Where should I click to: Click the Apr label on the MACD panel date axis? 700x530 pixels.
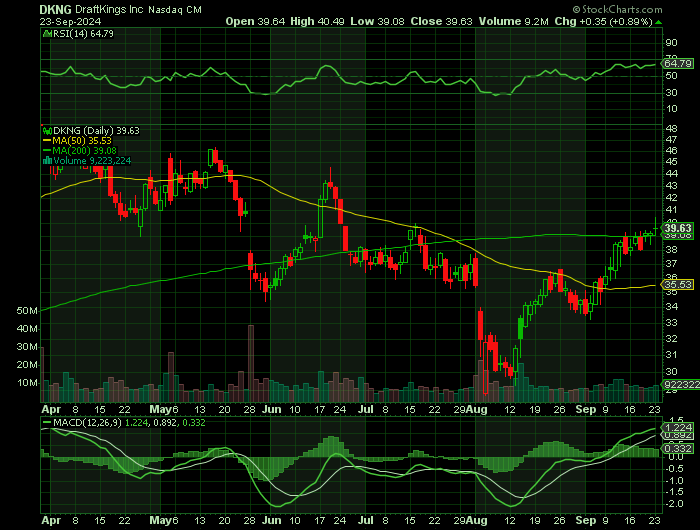tap(50, 521)
